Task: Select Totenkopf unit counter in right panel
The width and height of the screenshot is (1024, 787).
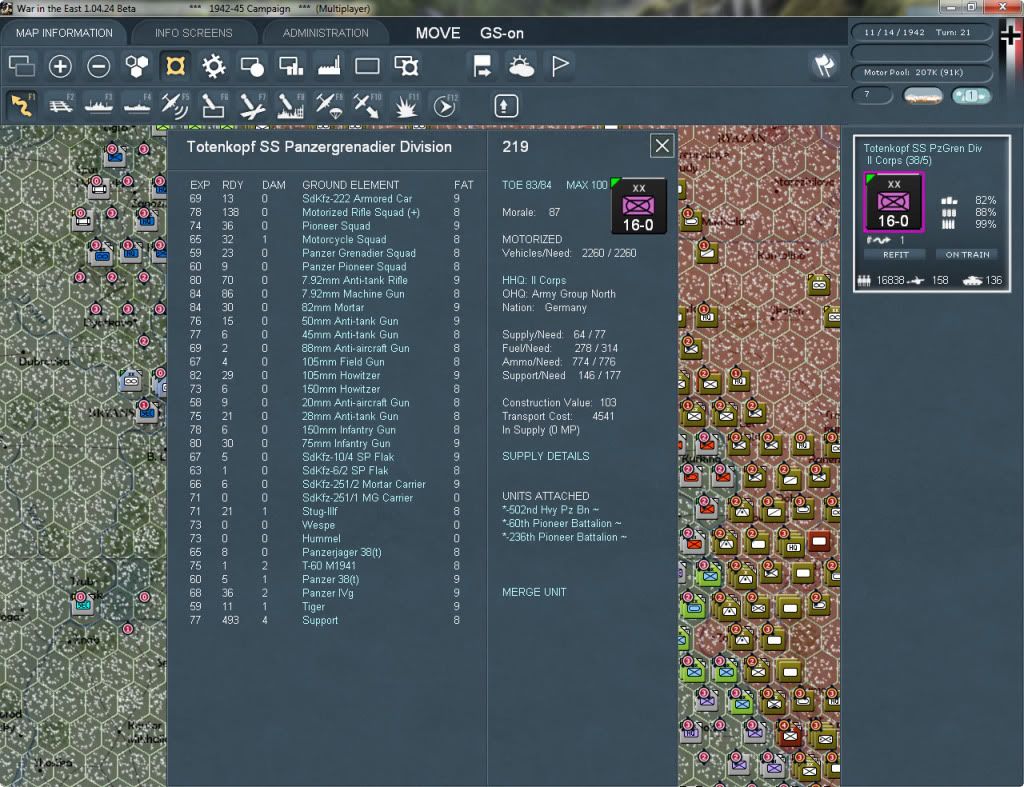Action: (893, 202)
